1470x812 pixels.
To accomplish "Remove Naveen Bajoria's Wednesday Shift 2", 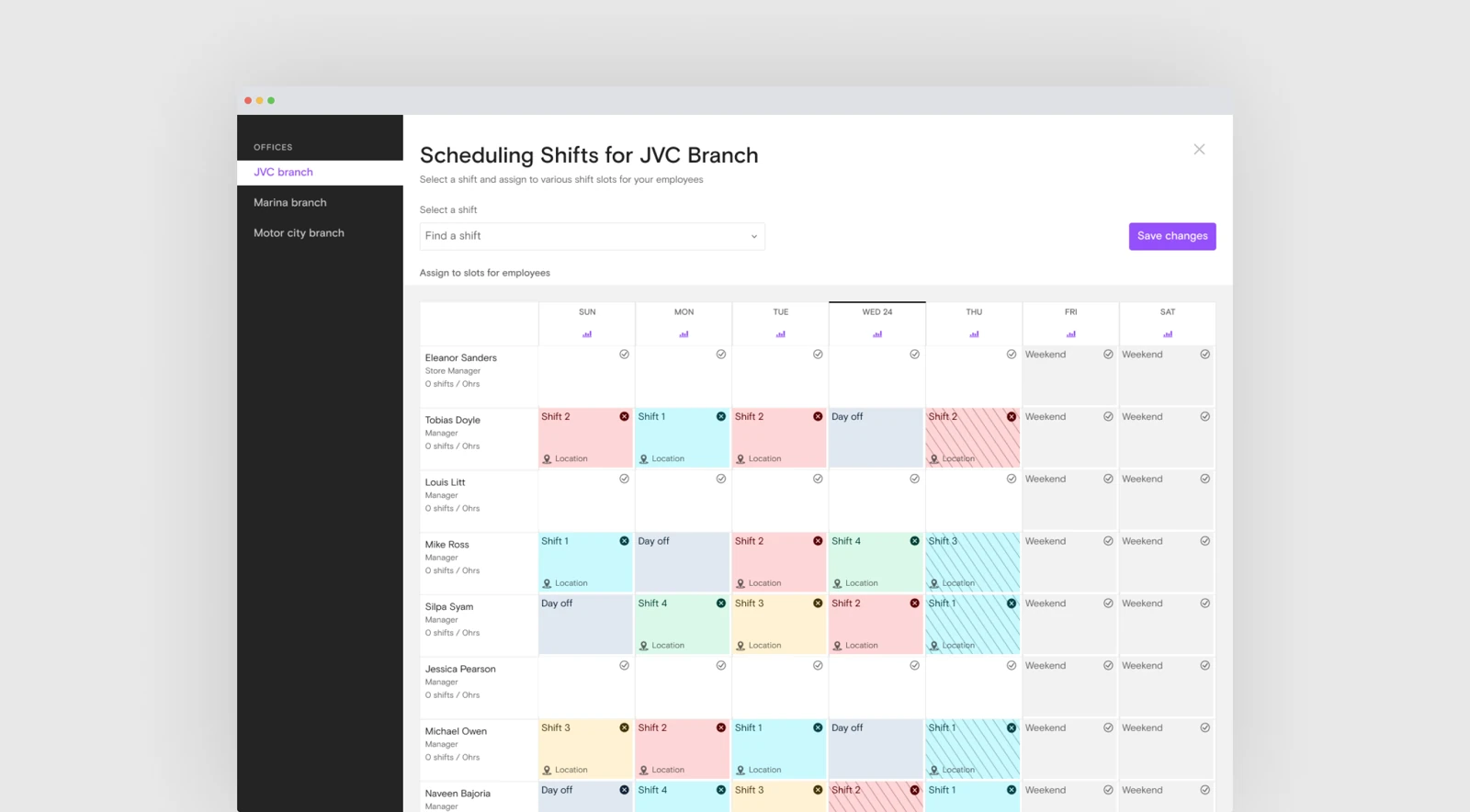I will pos(915,790).
